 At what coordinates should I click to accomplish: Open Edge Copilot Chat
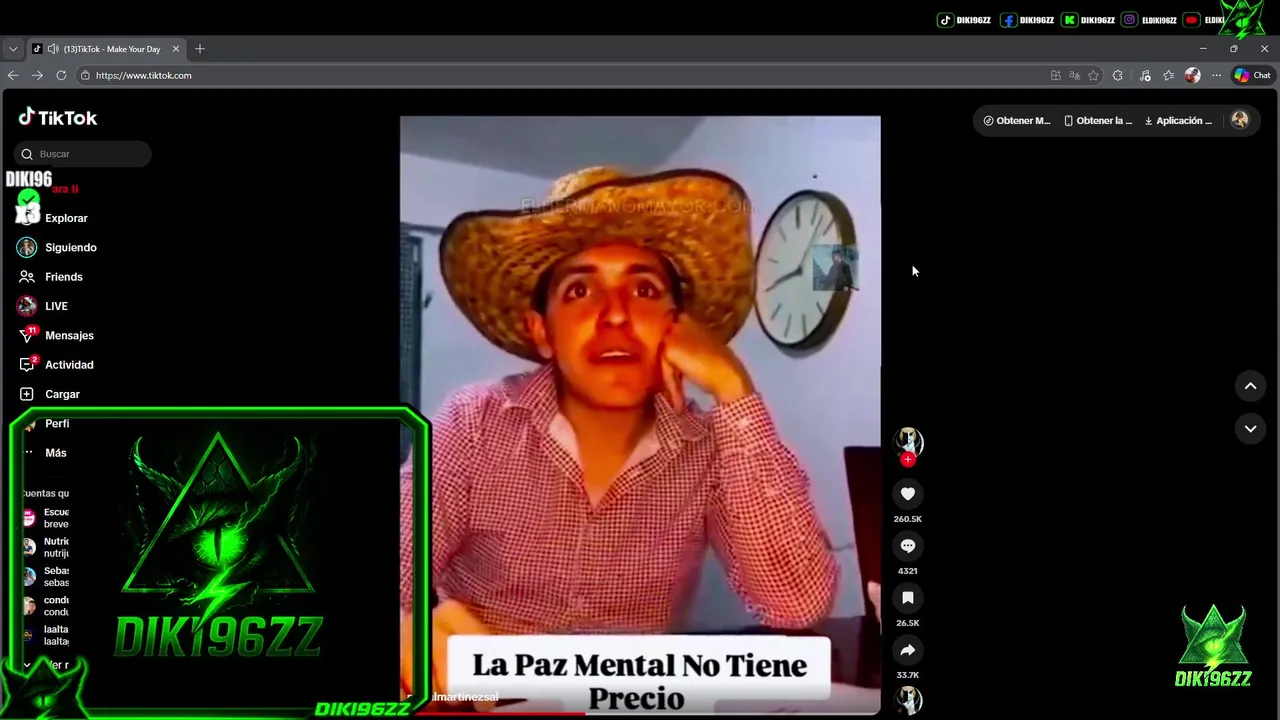(1252, 75)
